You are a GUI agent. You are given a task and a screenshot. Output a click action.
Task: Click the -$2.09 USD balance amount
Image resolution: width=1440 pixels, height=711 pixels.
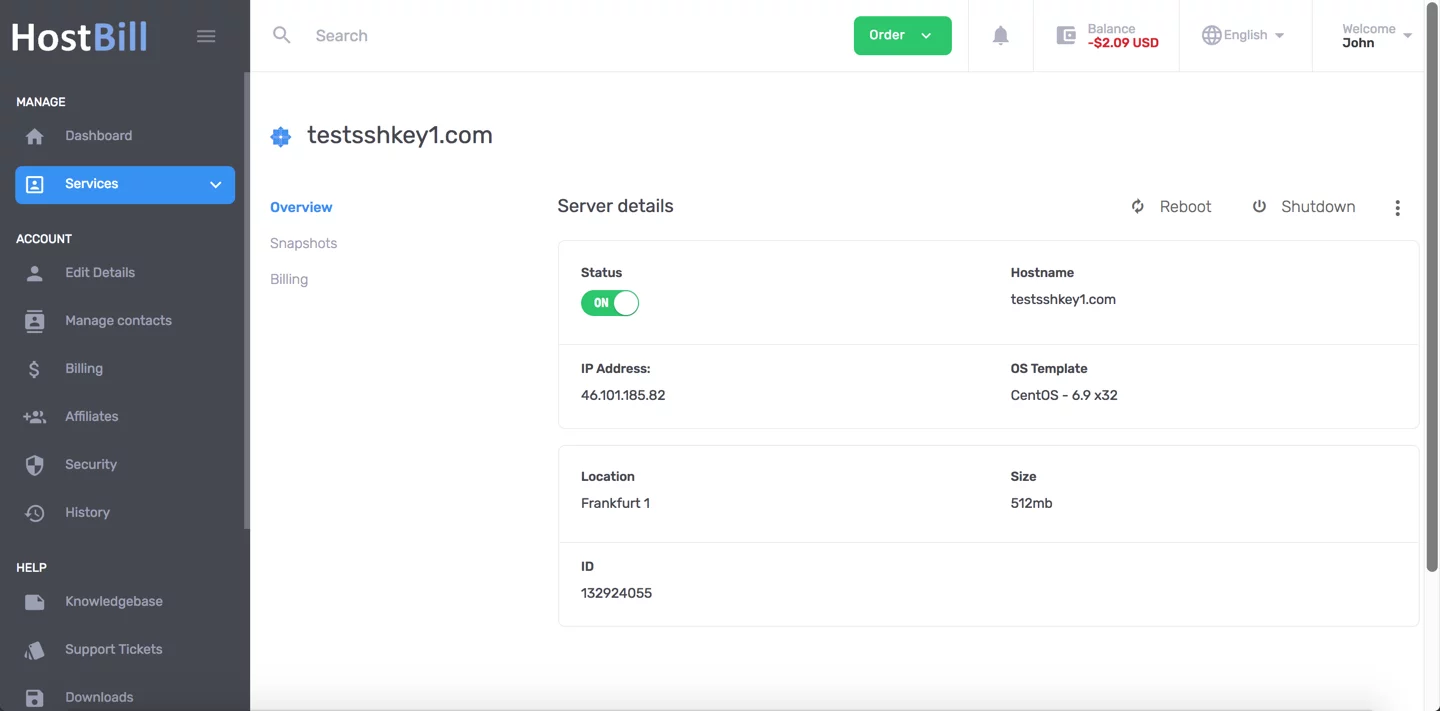[1123, 43]
